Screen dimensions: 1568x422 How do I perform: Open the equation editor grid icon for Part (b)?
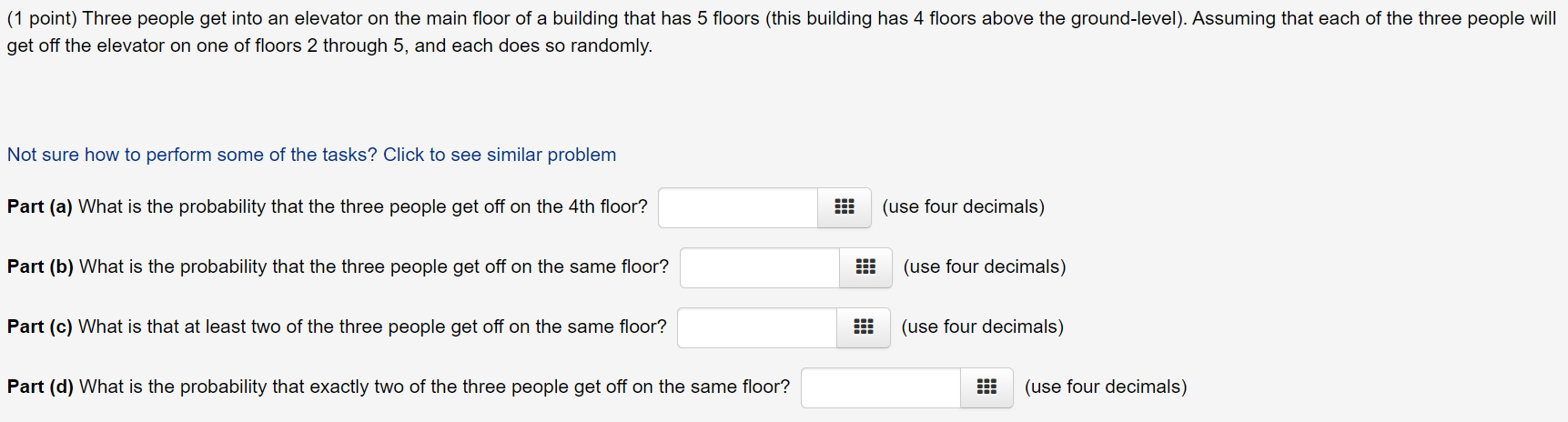click(x=865, y=267)
